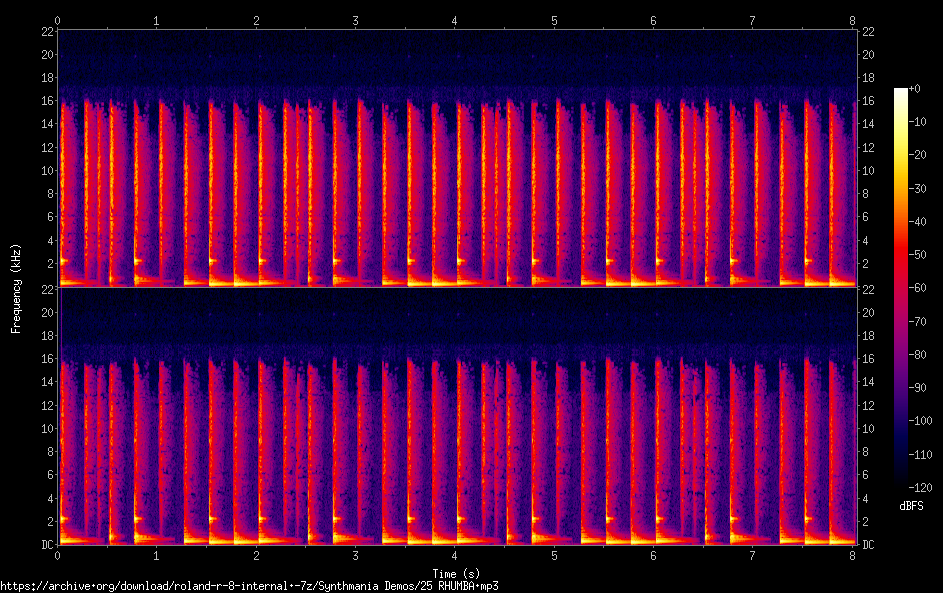Select the "-10" label on the dBFS scale
The image size is (943, 593).
(x=918, y=121)
